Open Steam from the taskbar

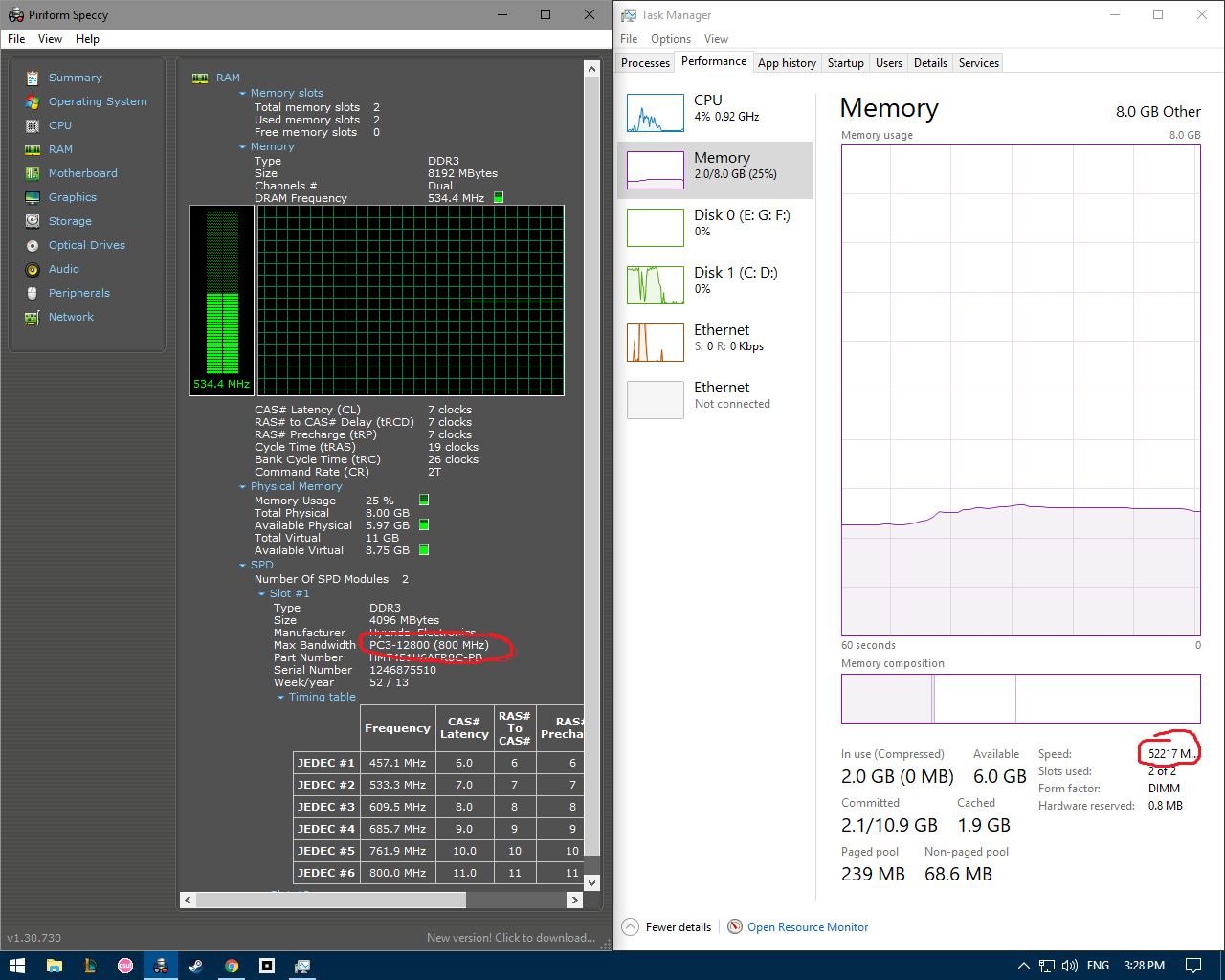click(196, 966)
